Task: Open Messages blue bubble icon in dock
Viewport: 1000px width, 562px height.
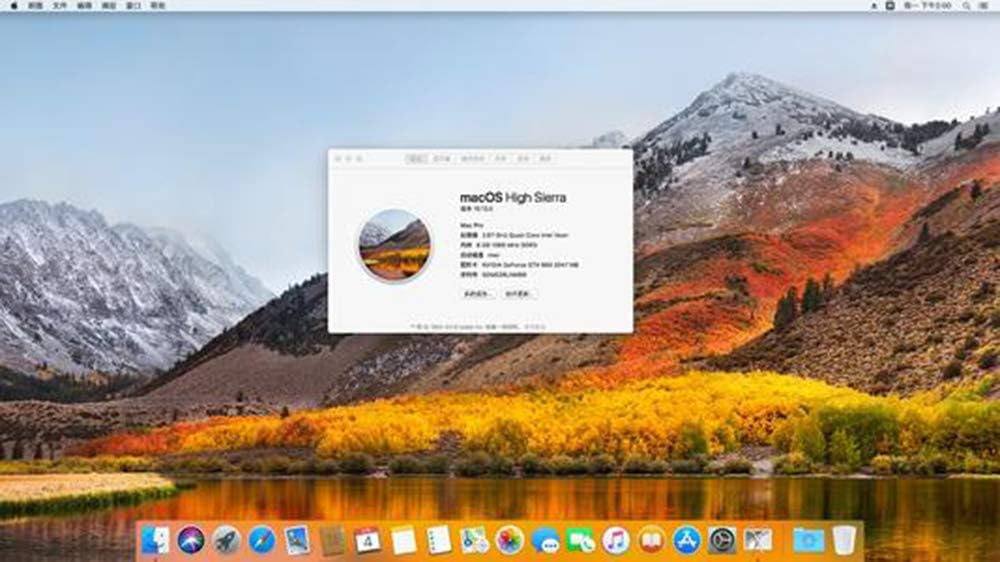Action: 545,540
